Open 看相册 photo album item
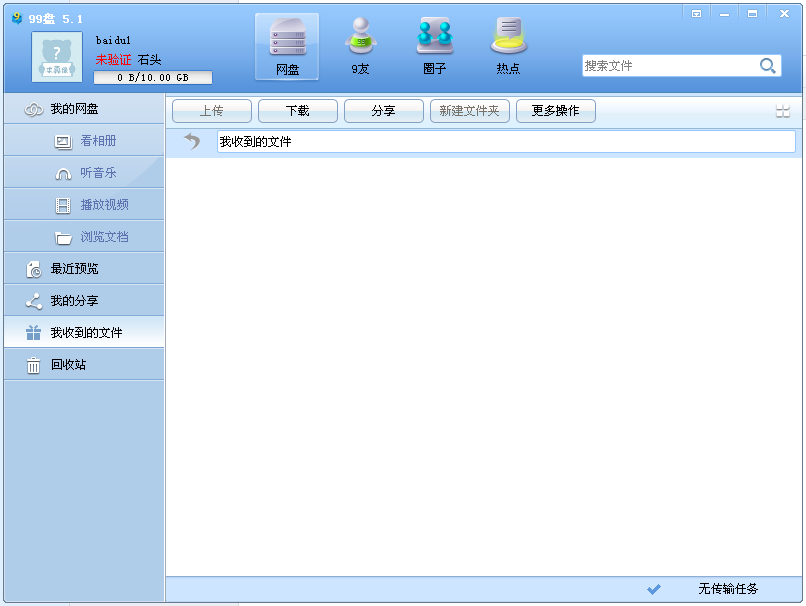This screenshot has height=606, width=806. click(84, 141)
